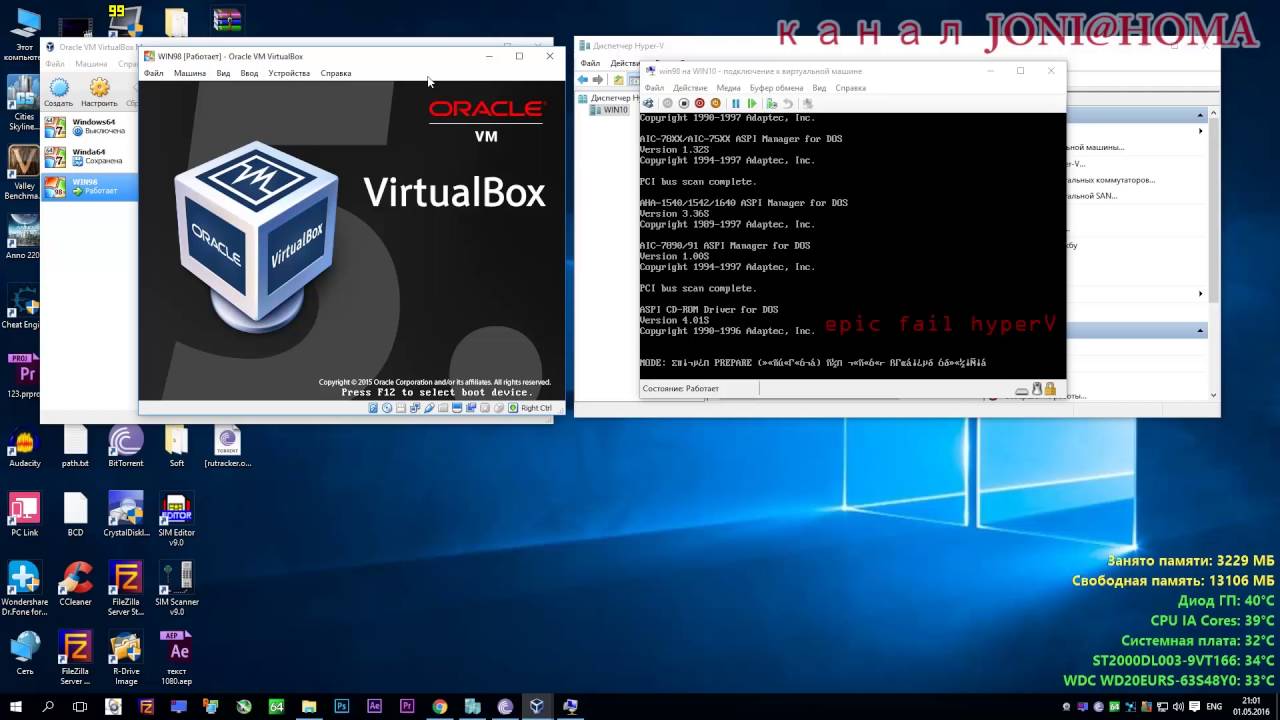Select WIN98 running virtual machine
The height and width of the screenshot is (720, 1280).
pos(90,186)
